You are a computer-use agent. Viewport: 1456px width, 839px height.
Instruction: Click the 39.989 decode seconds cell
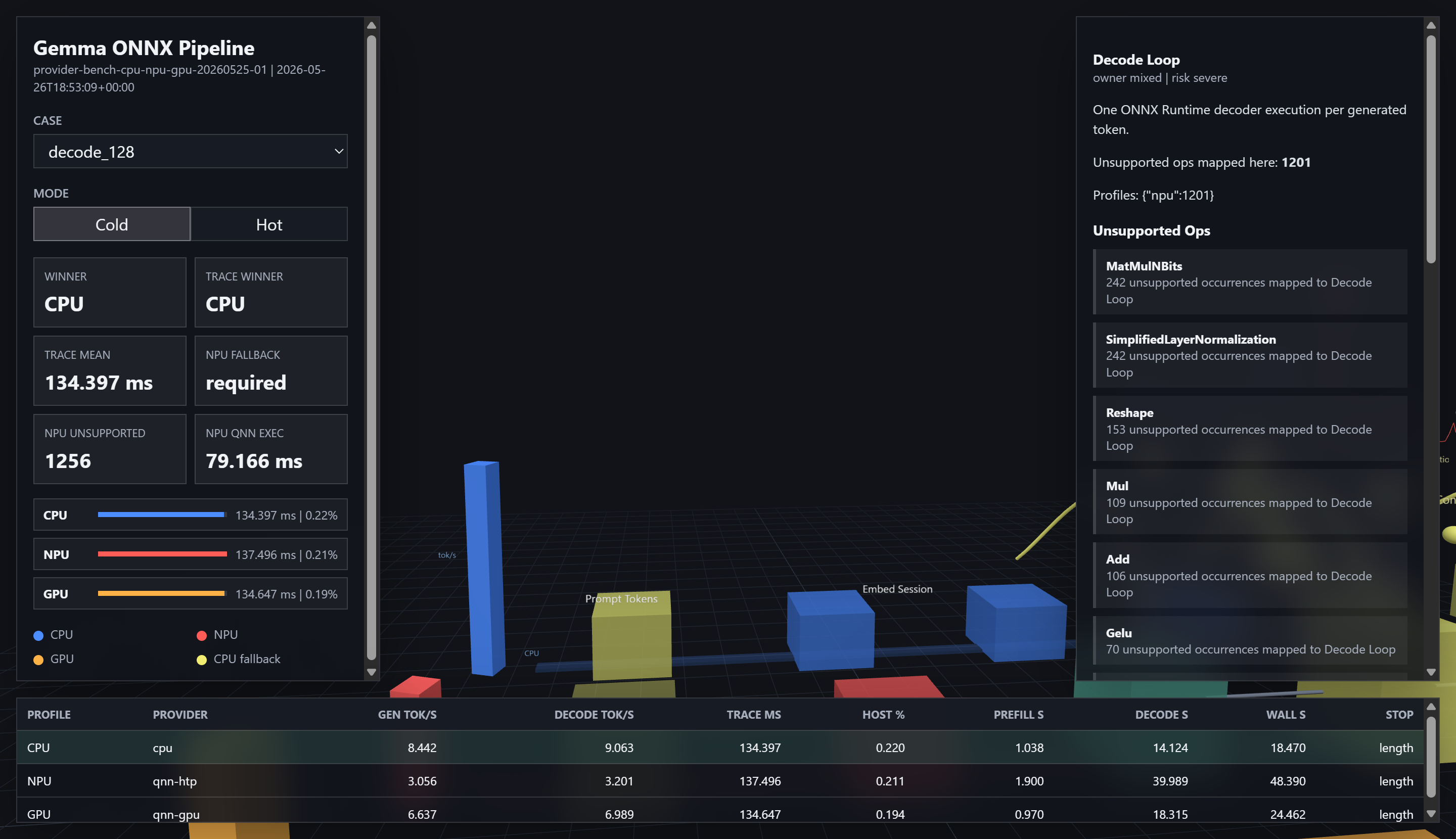1170,781
